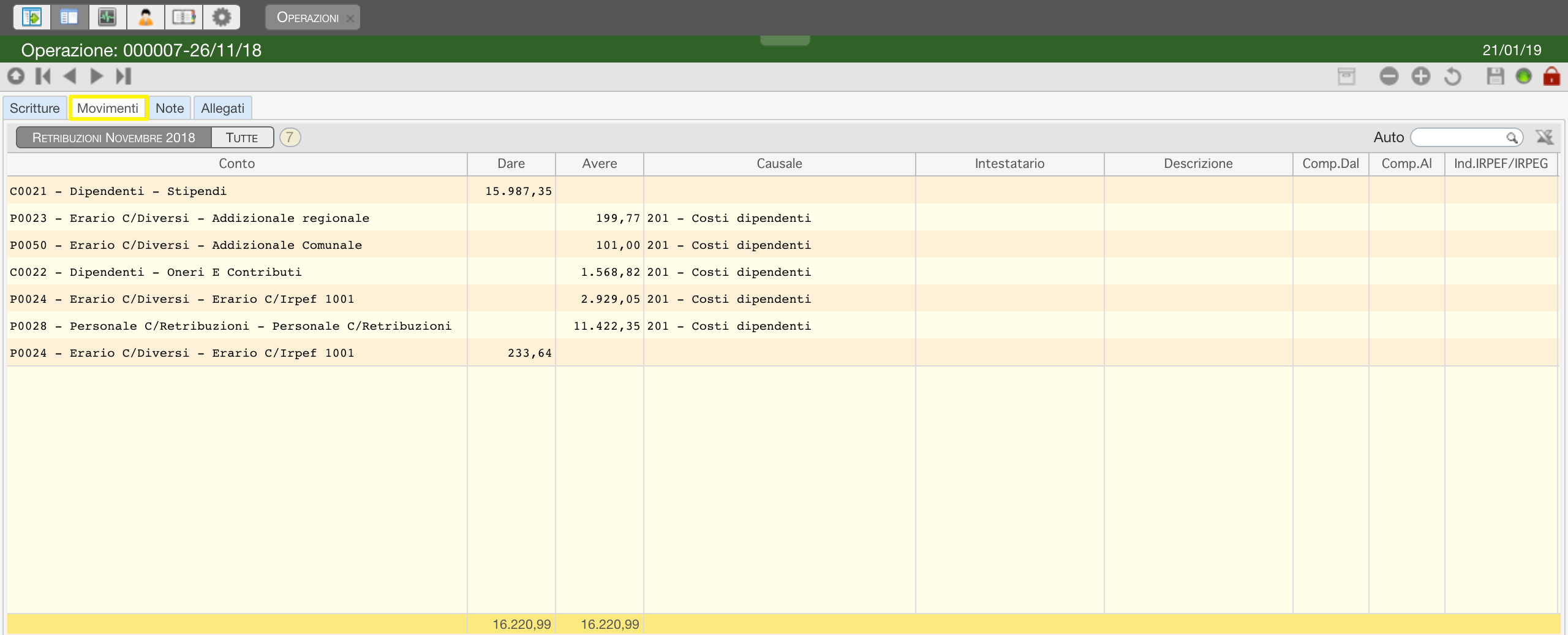Select row C0021 - Dipendenti - Stipendi
The width and height of the screenshot is (1568, 635).
(x=783, y=191)
